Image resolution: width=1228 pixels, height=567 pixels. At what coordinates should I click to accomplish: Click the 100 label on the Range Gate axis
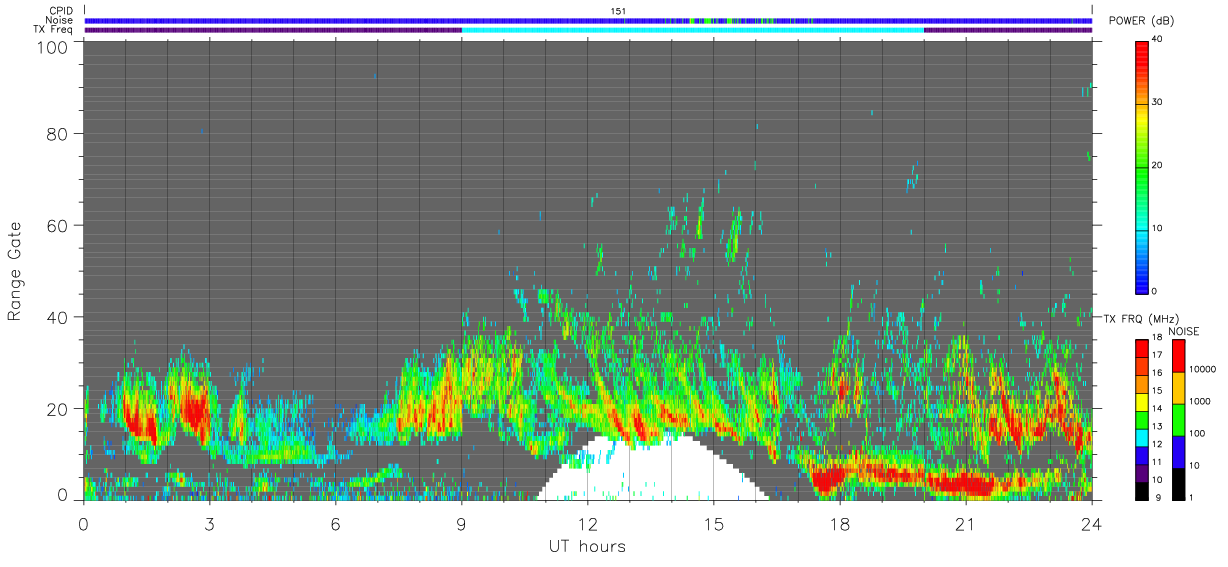click(54, 46)
